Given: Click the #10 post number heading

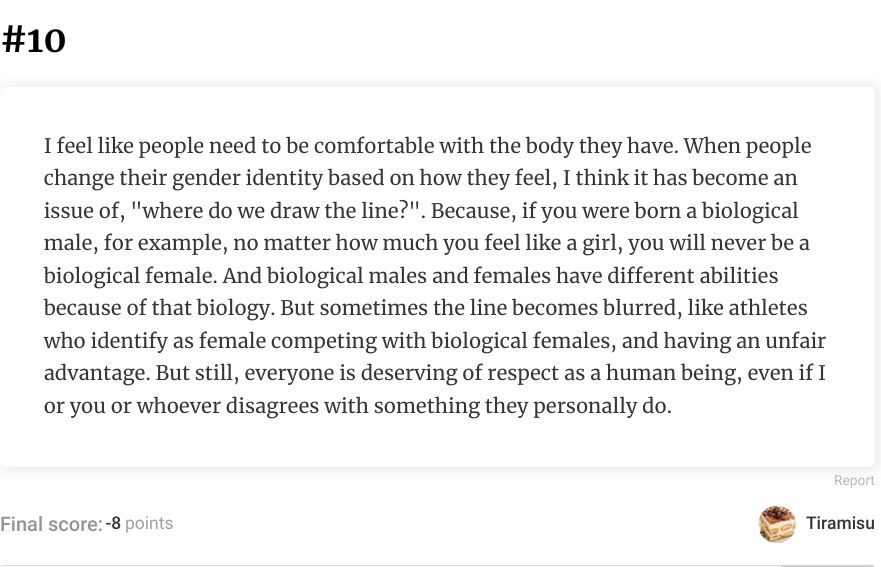Looking at the screenshot, I should point(34,40).
